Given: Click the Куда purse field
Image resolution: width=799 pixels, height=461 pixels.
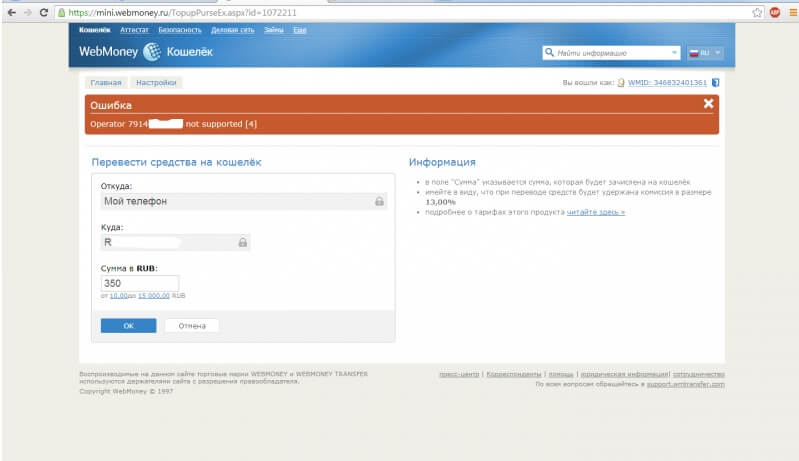Looking at the screenshot, I should click(175, 242).
